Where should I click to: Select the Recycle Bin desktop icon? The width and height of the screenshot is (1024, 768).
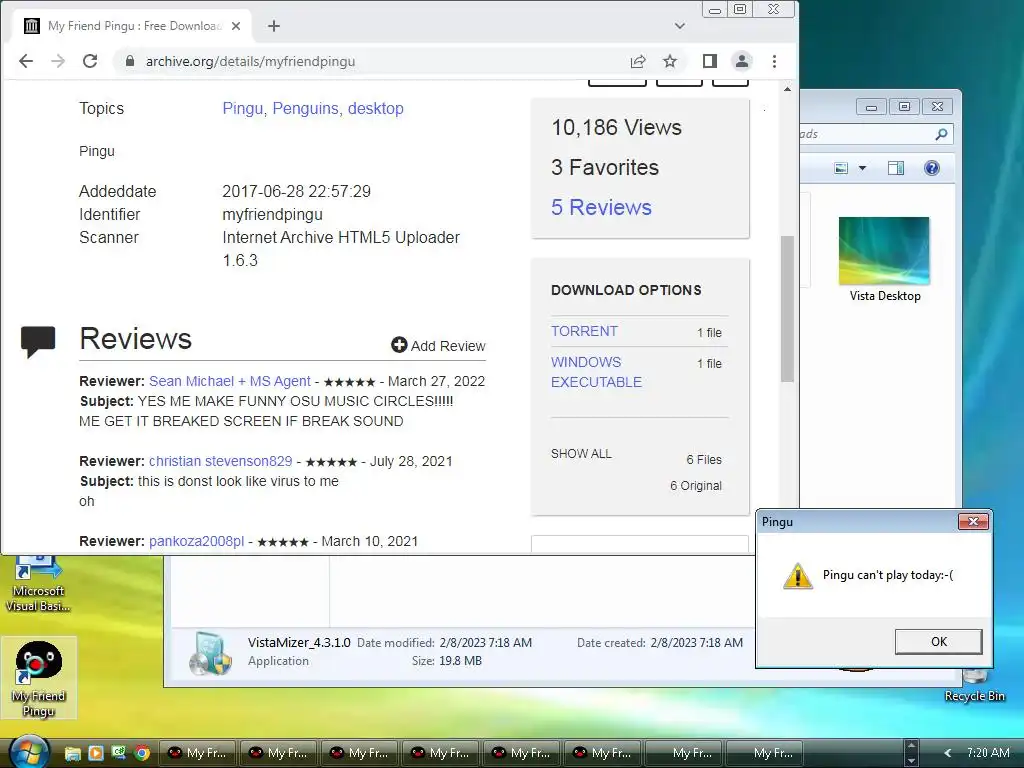[x=974, y=686]
